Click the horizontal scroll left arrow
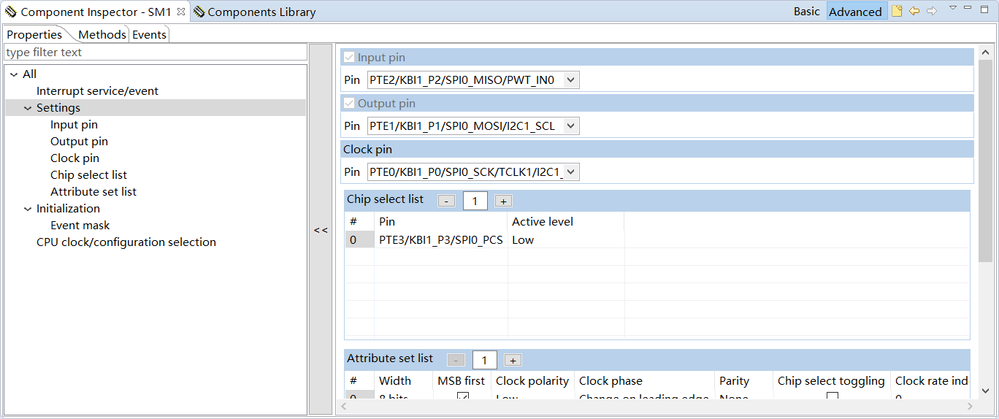999x419 pixels. [x=345, y=406]
